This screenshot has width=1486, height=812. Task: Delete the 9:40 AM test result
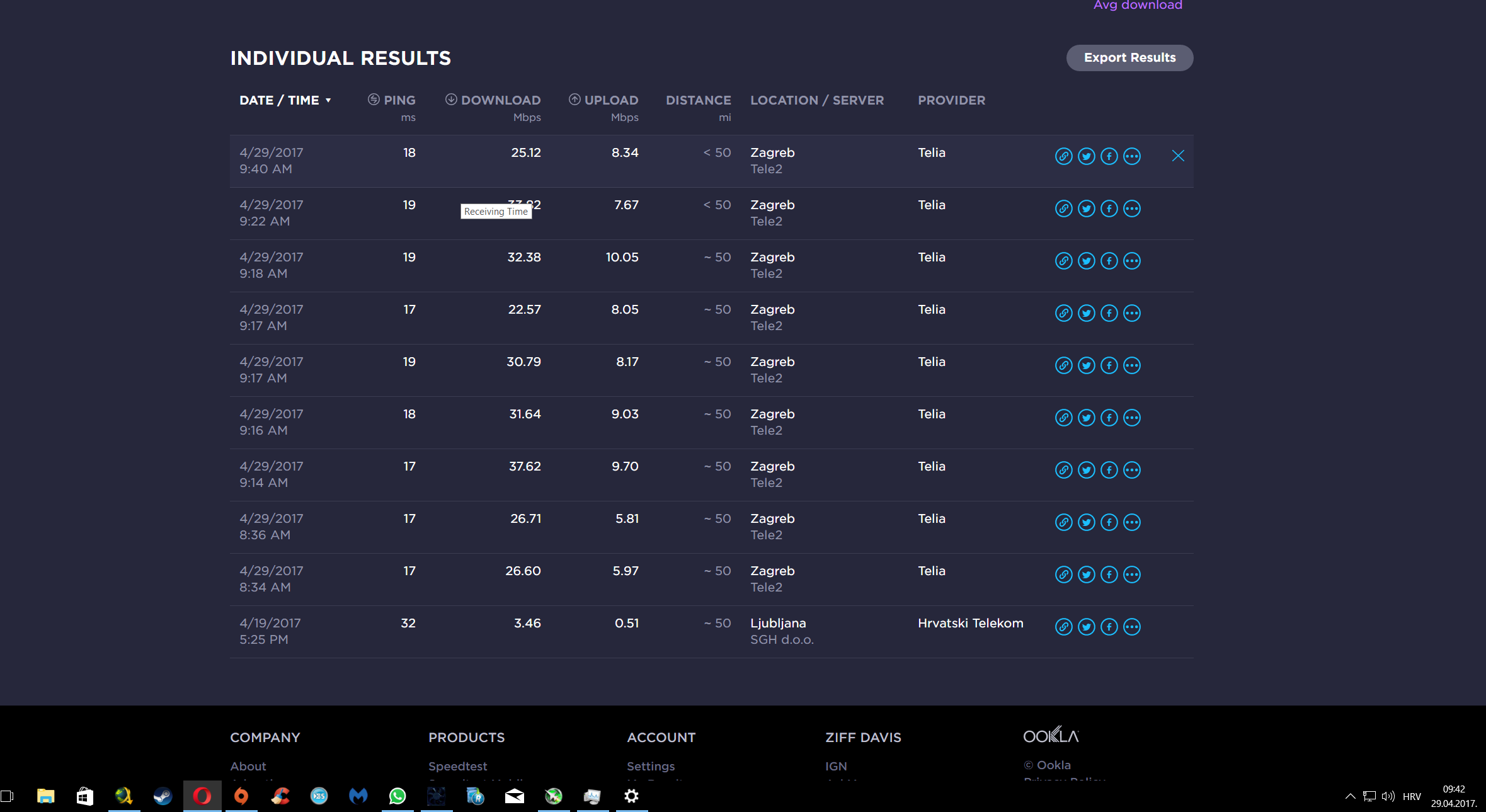click(1178, 156)
